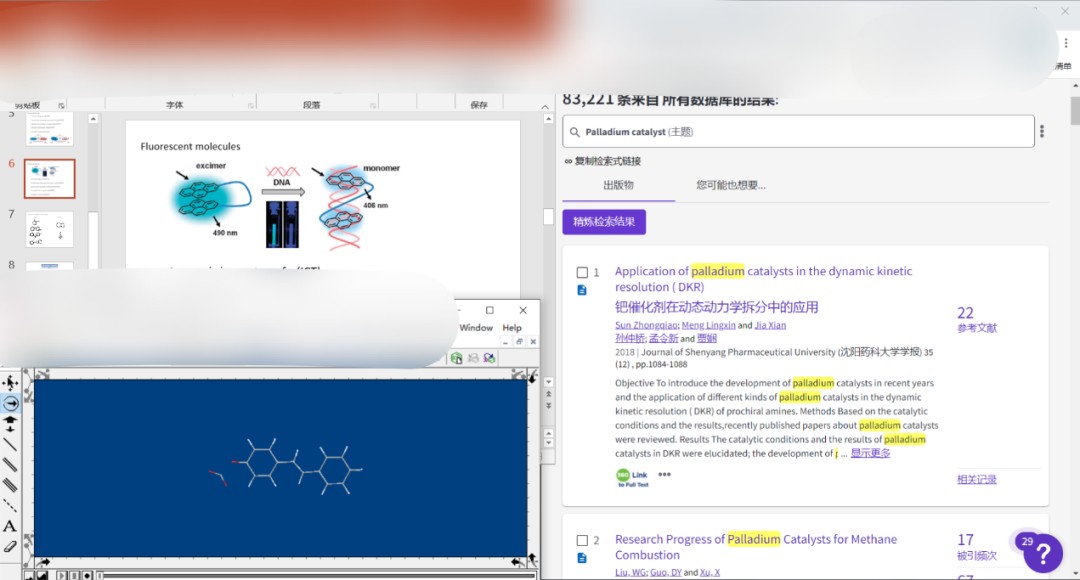Pick the triple bond tool

[x=10, y=485]
